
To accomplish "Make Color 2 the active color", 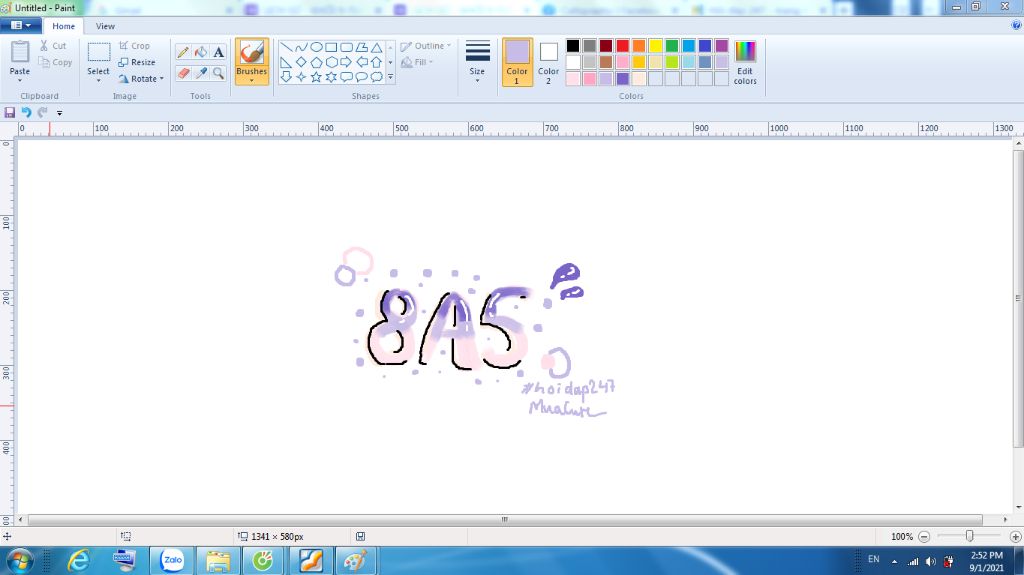I will click(x=549, y=62).
